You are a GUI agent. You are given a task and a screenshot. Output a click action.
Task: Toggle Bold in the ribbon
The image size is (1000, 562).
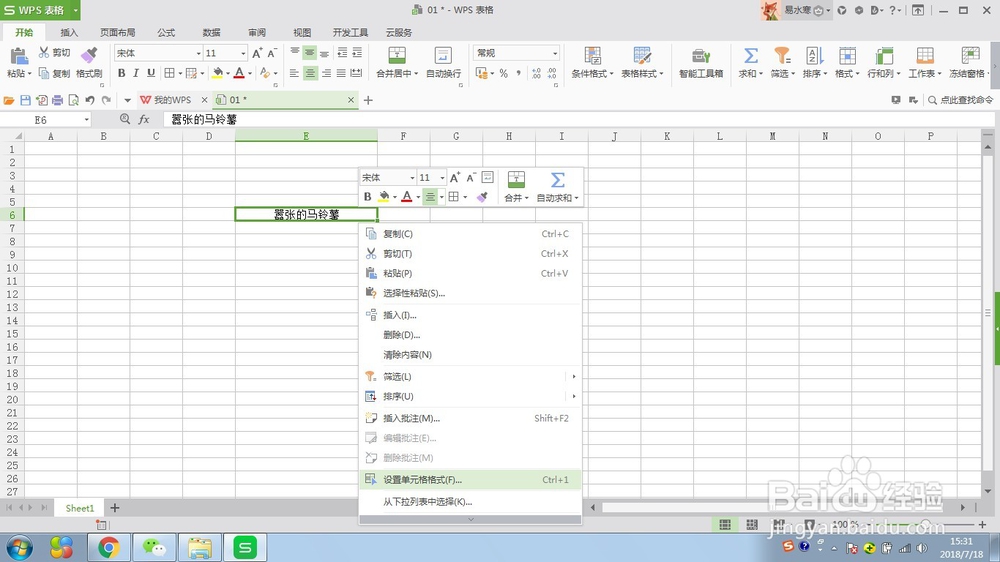click(x=121, y=73)
